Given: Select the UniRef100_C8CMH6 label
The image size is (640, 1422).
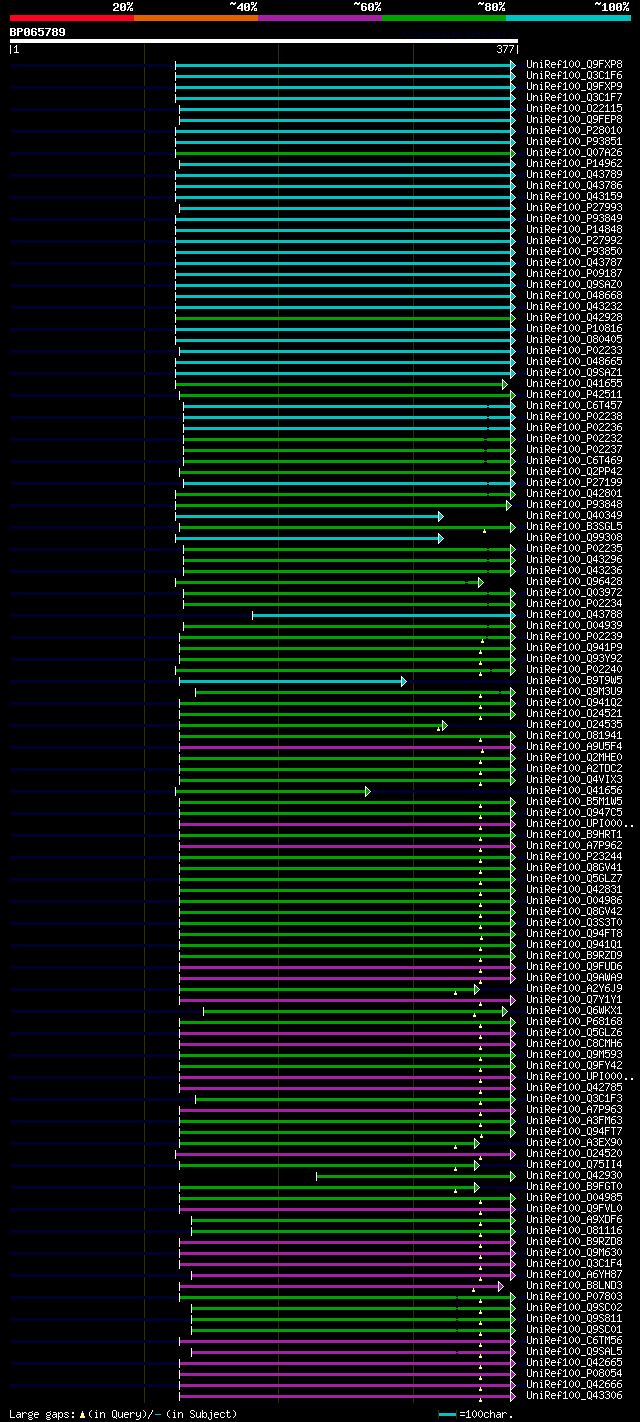Looking at the screenshot, I should click(574, 1044).
